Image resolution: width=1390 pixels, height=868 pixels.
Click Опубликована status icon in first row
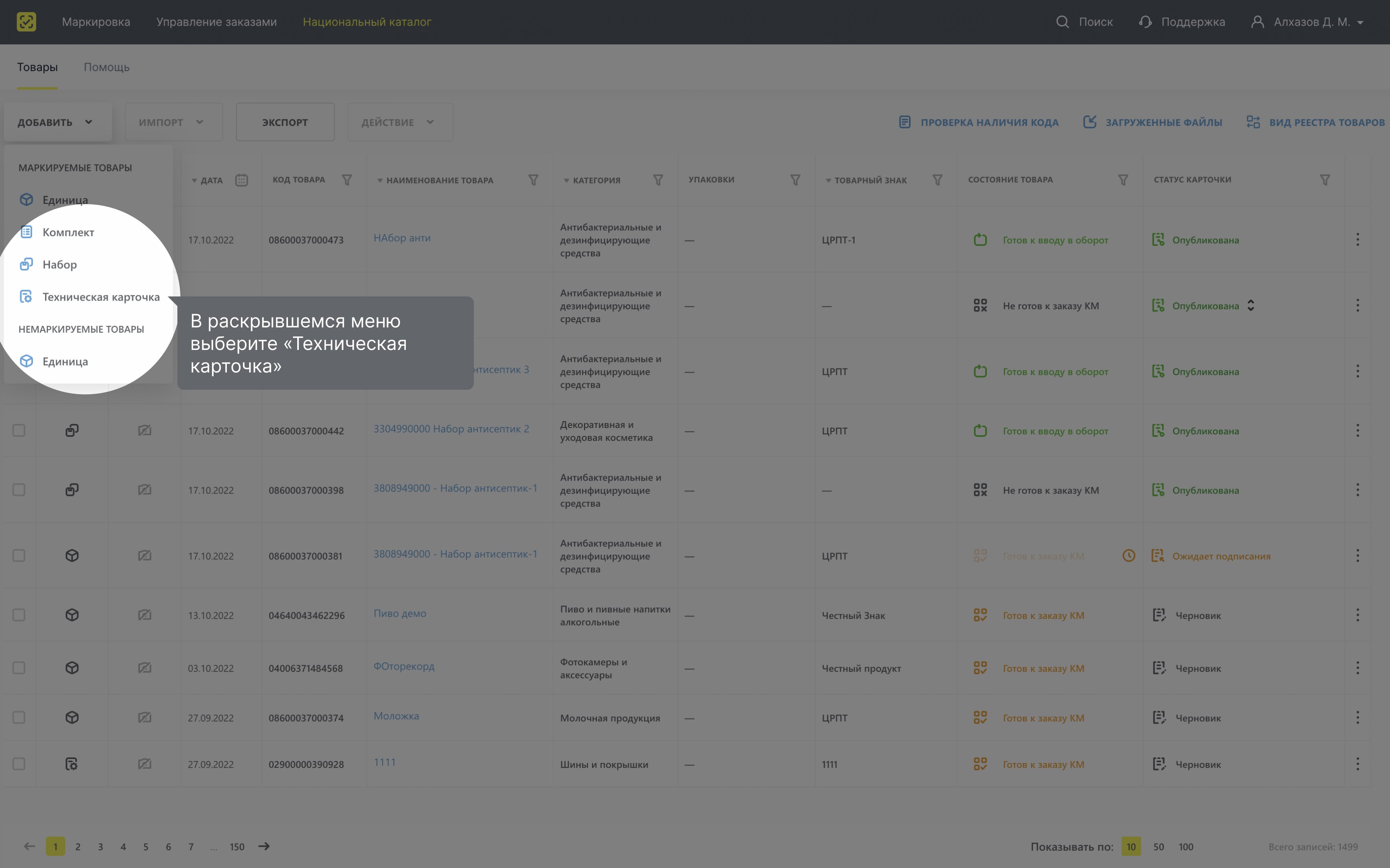click(1158, 239)
